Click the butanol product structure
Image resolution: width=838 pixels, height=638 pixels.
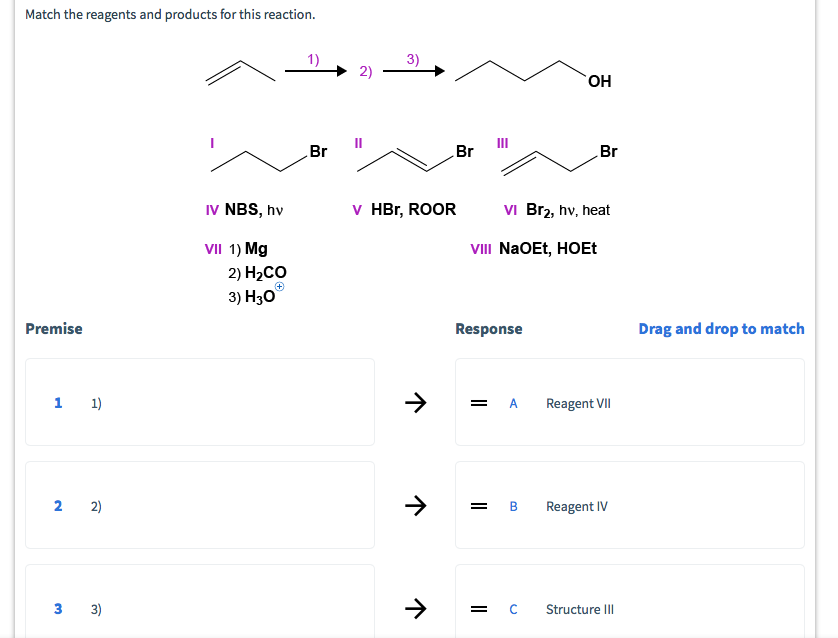[x=533, y=74]
